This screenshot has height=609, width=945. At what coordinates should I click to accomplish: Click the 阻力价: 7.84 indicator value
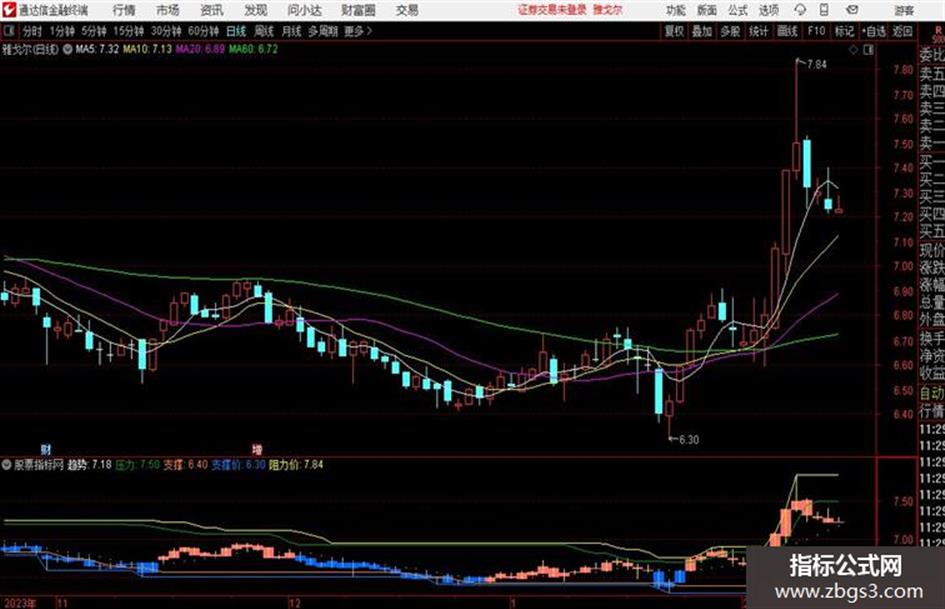point(296,465)
